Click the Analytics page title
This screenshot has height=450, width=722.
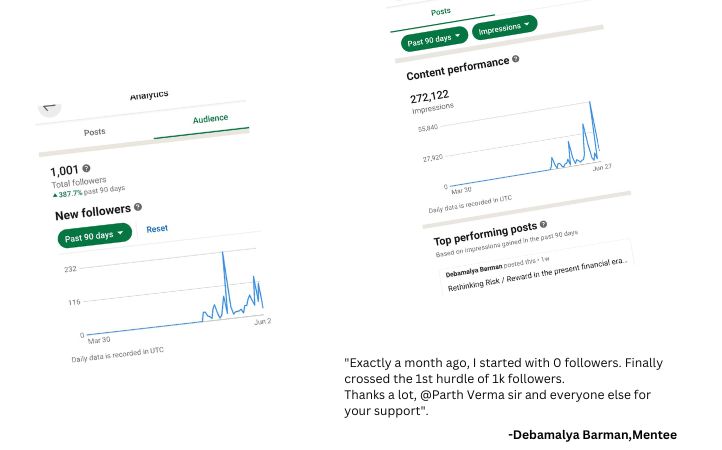tap(149, 95)
